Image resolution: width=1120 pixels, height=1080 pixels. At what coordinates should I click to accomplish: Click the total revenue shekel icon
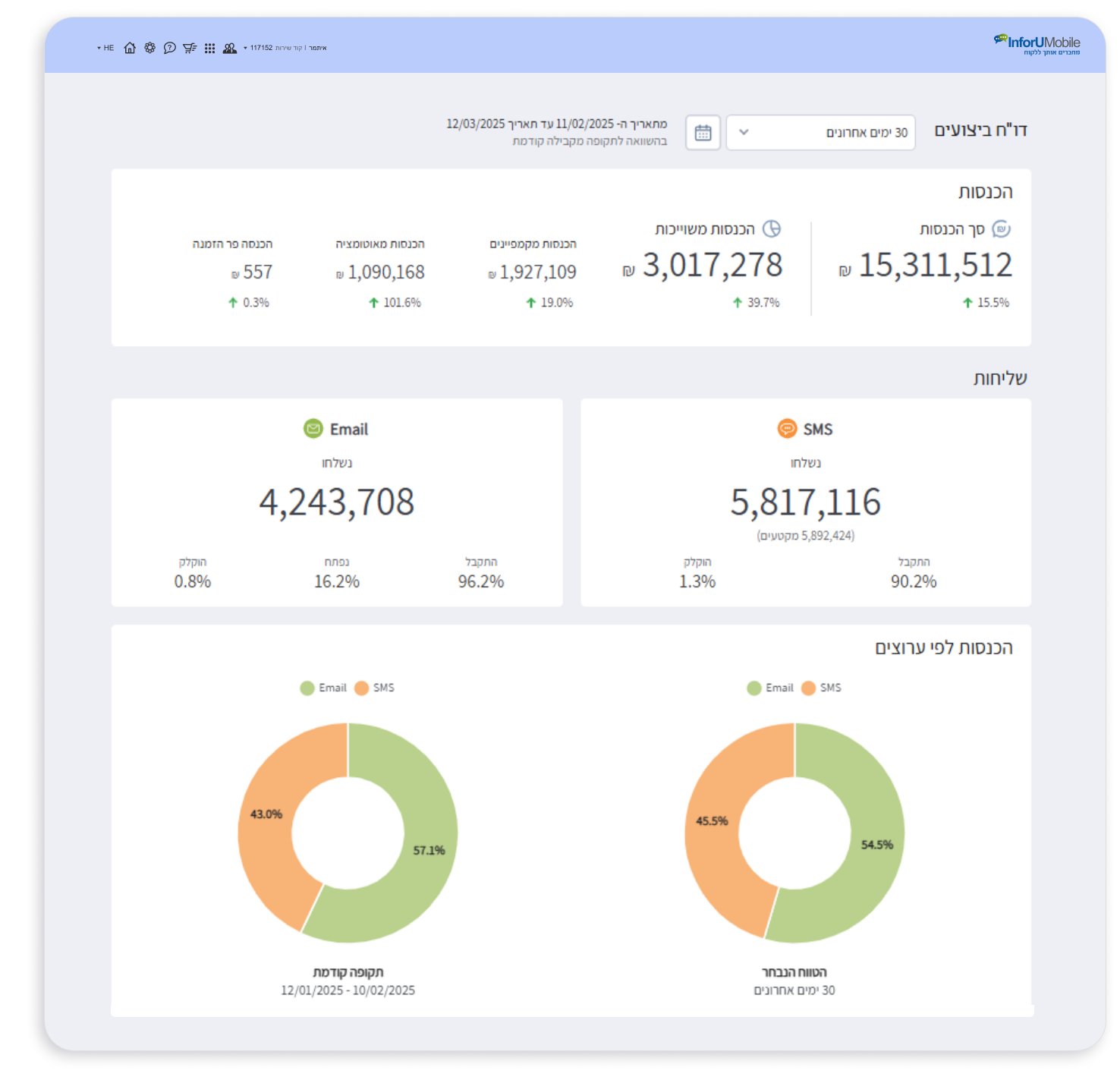[1001, 228]
